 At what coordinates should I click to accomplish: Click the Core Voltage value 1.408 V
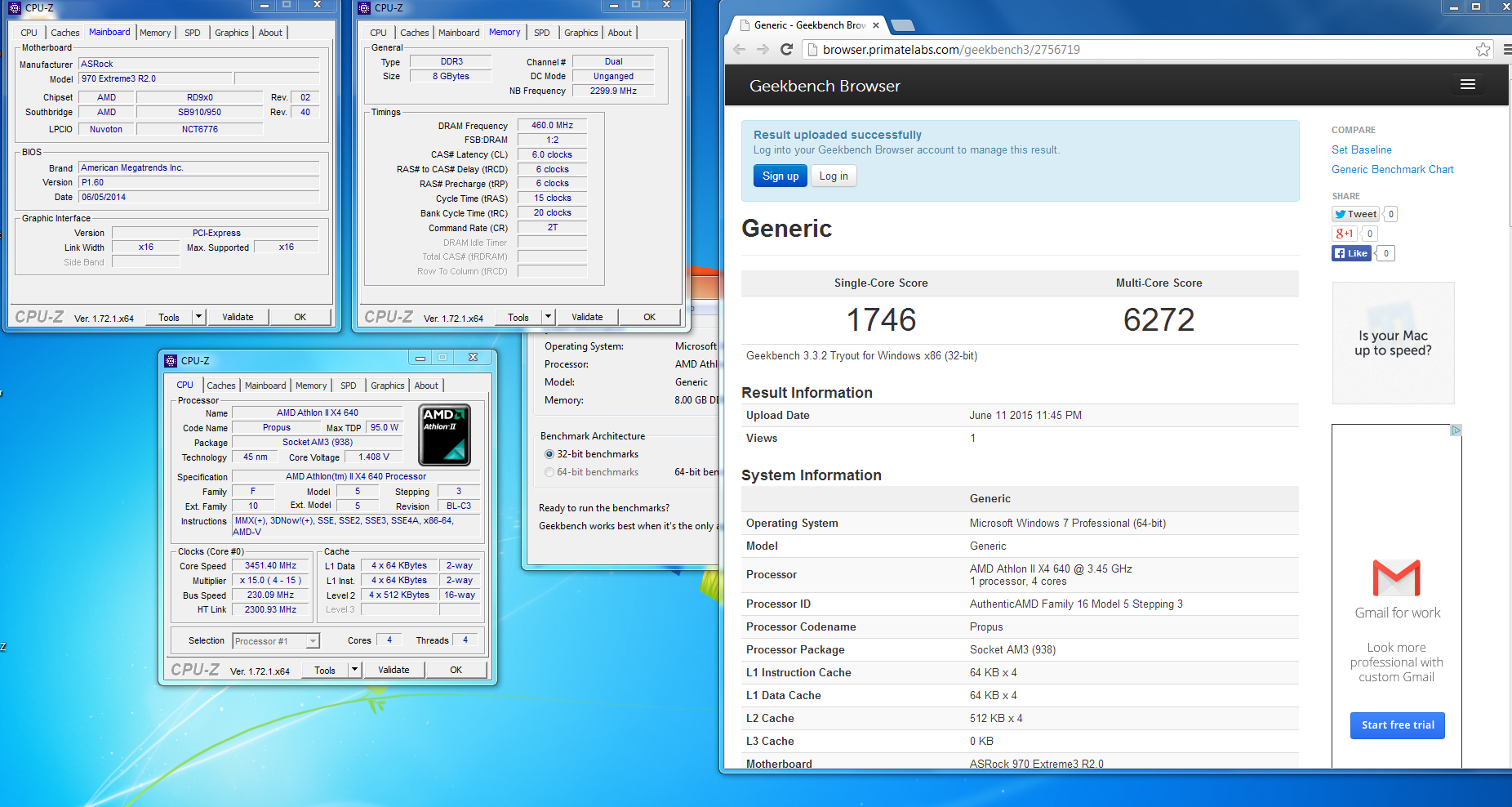374,457
